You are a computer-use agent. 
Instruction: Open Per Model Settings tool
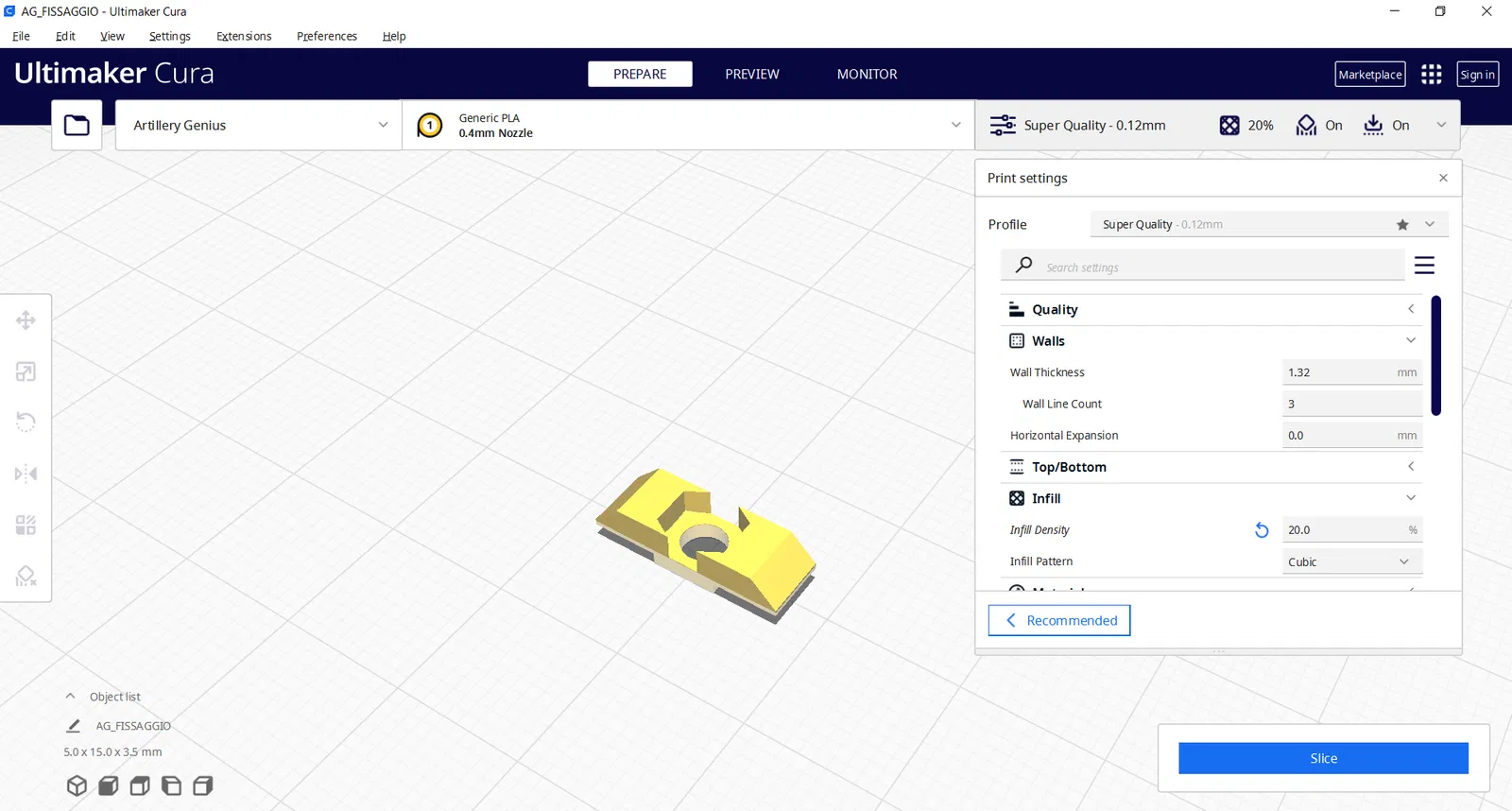coord(26,525)
